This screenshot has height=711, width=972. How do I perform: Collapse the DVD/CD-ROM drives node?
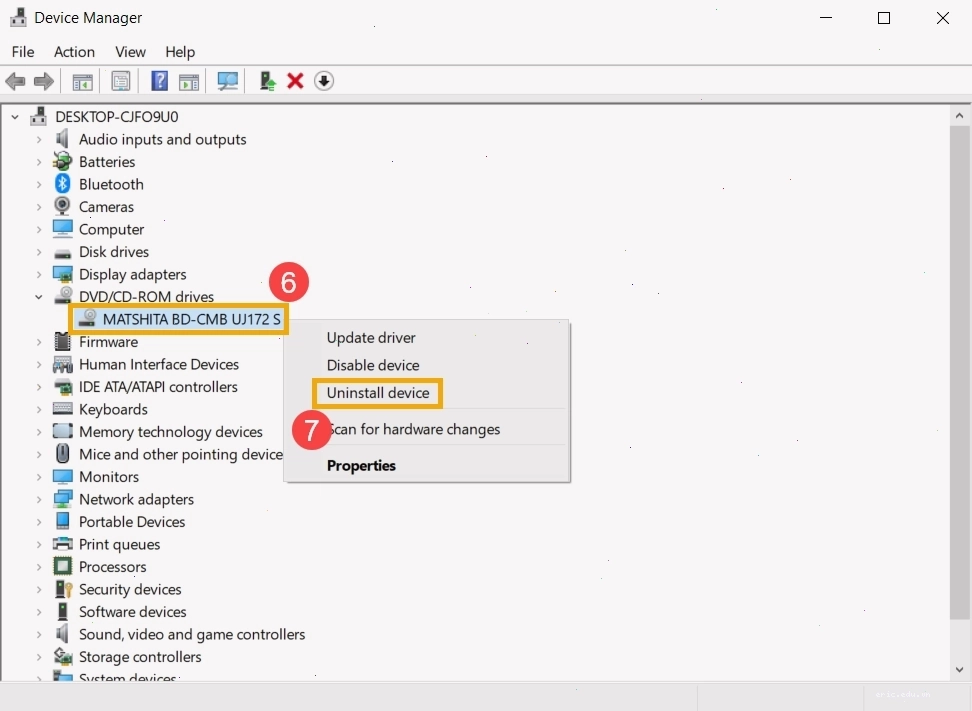(x=38, y=297)
